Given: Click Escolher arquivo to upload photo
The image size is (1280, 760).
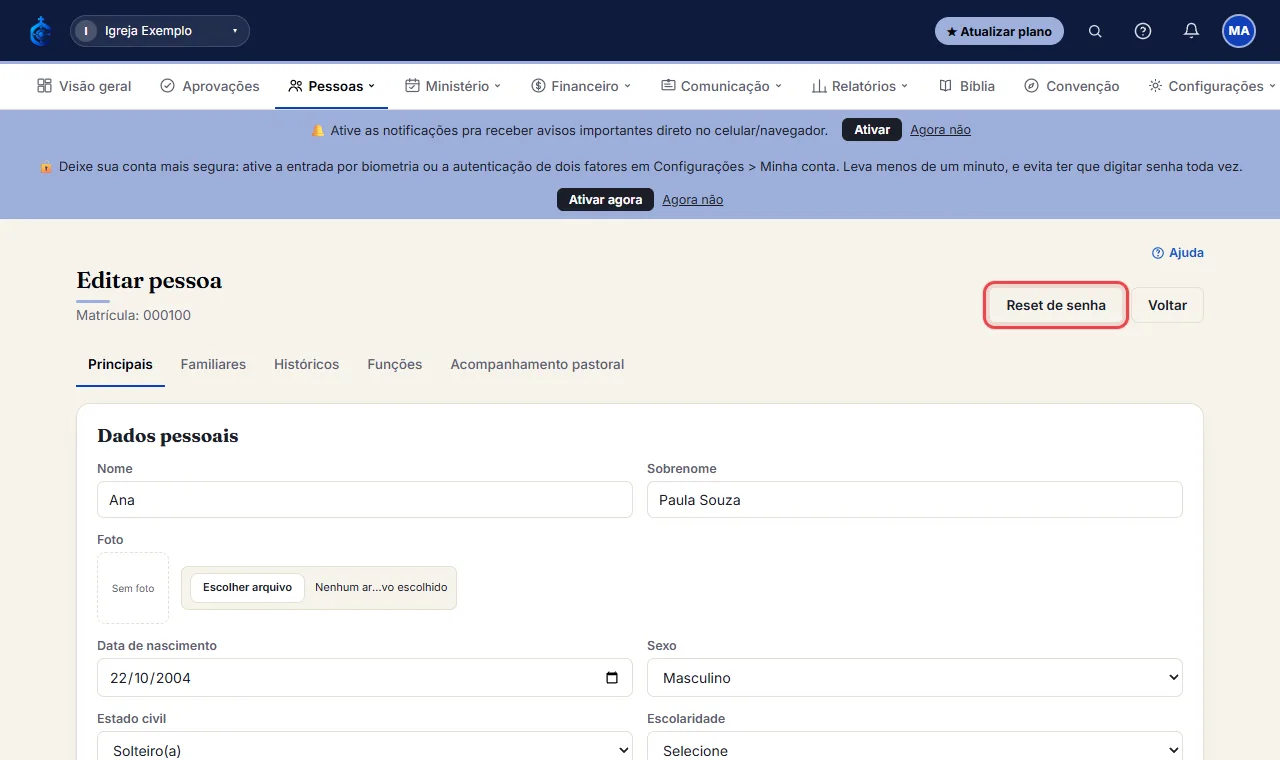Looking at the screenshot, I should point(247,587).
